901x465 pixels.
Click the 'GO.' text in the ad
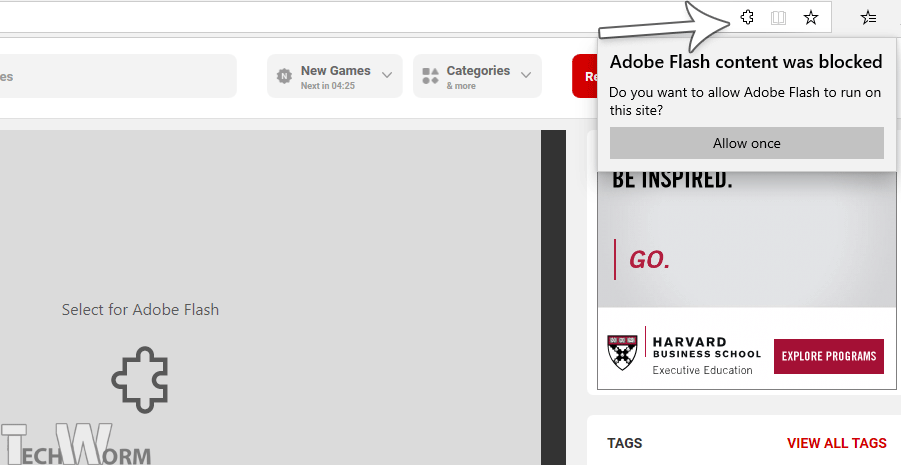pyautogui.click(x=649, y=260)
